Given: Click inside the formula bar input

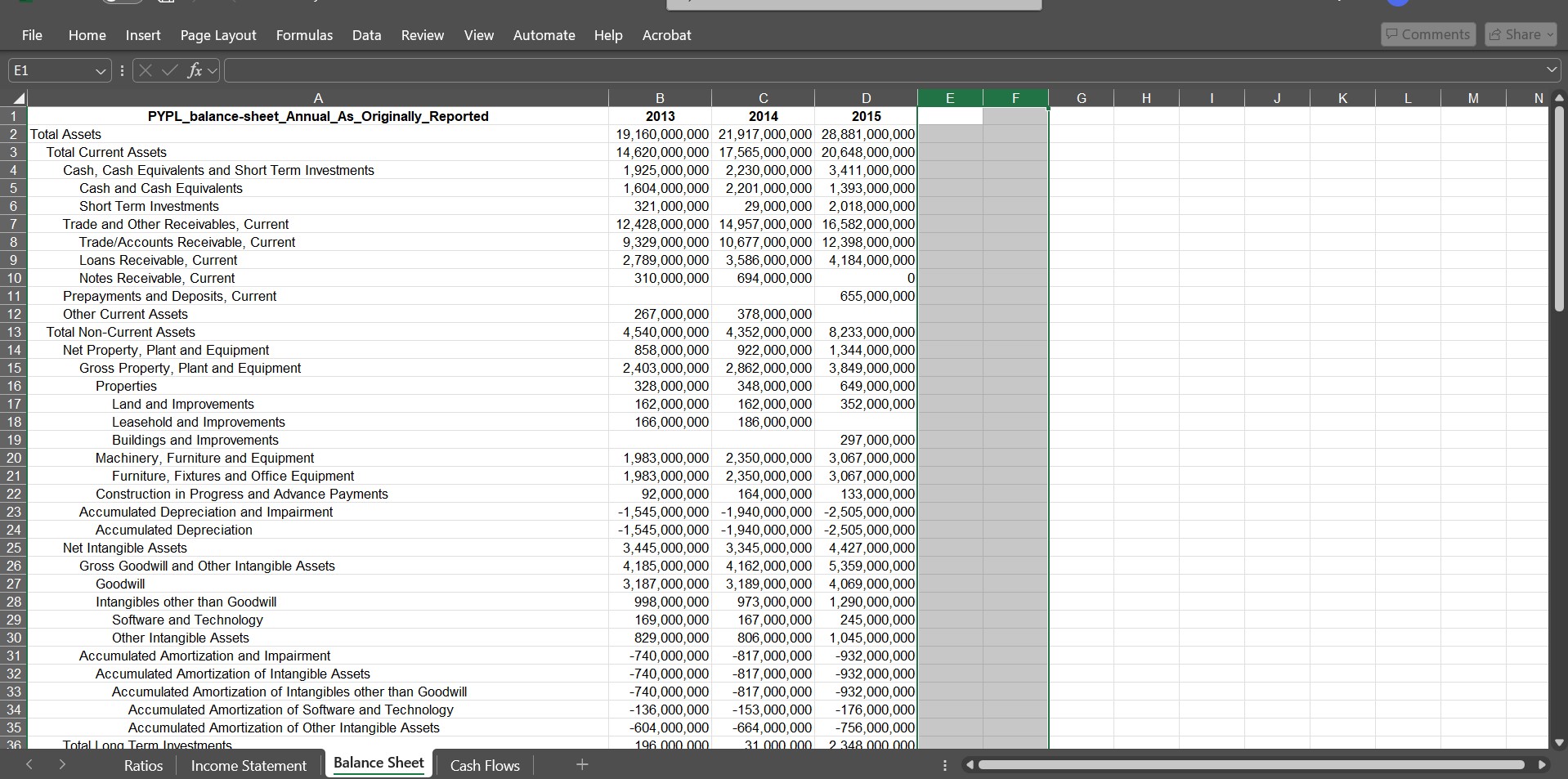Looking at the screenshot, I should coord(883,71).
